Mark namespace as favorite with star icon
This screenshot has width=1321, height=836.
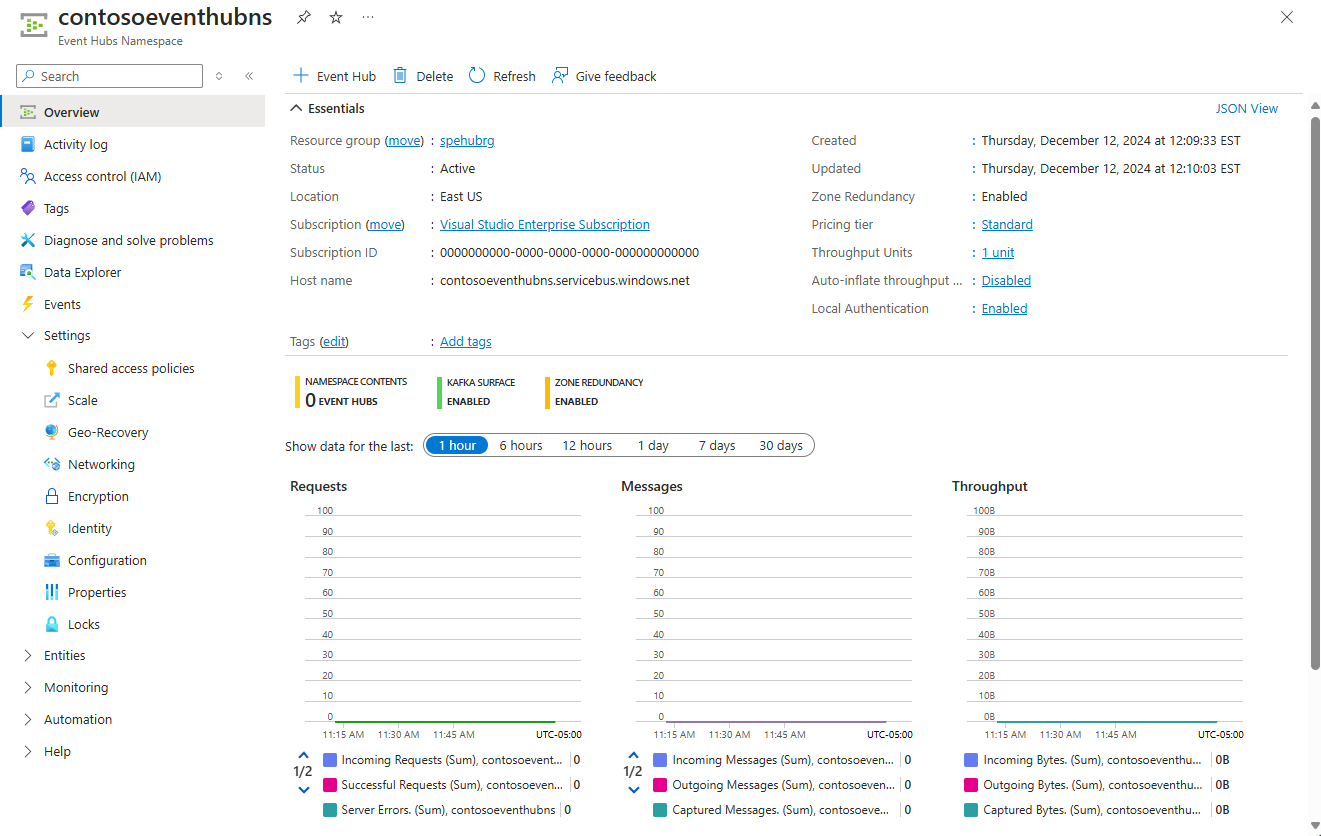(335, 18)
